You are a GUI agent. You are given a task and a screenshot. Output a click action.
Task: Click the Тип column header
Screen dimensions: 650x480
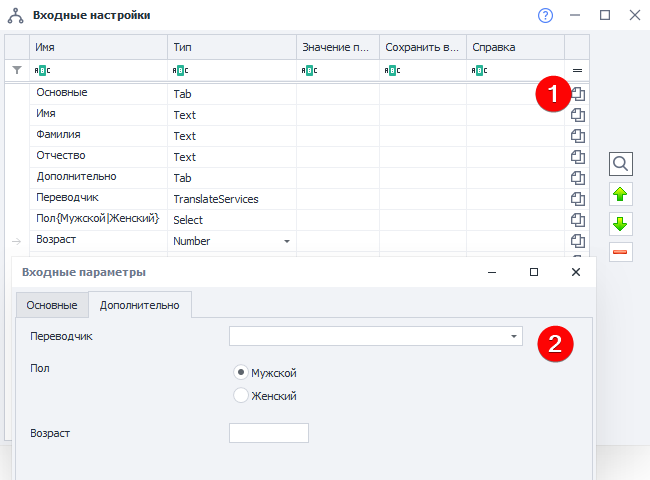coord(231,47)
